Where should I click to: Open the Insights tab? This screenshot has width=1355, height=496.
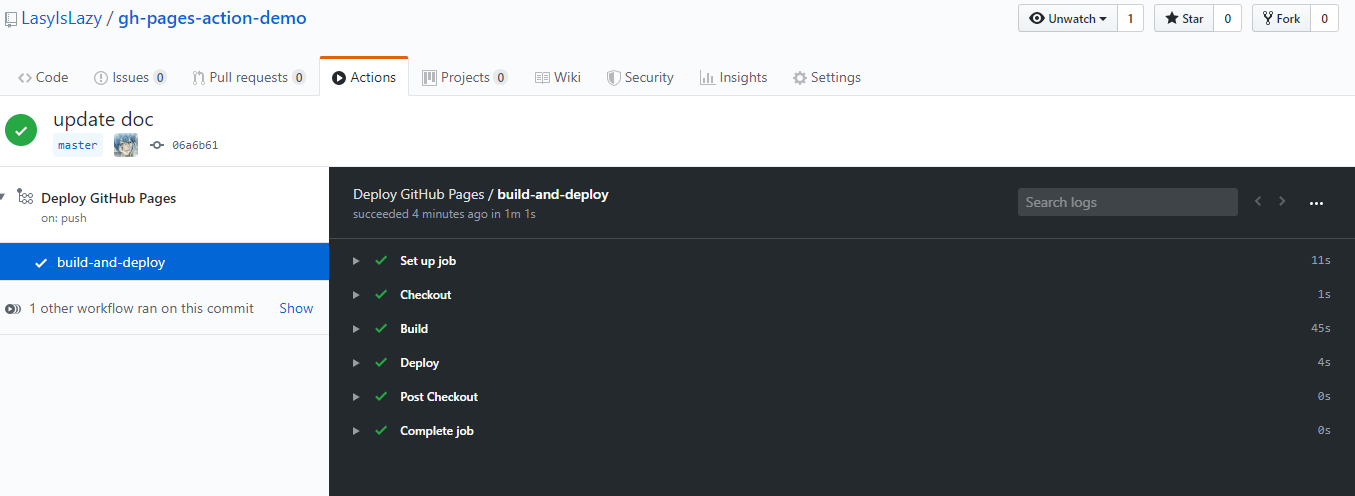tap(734, 77)
